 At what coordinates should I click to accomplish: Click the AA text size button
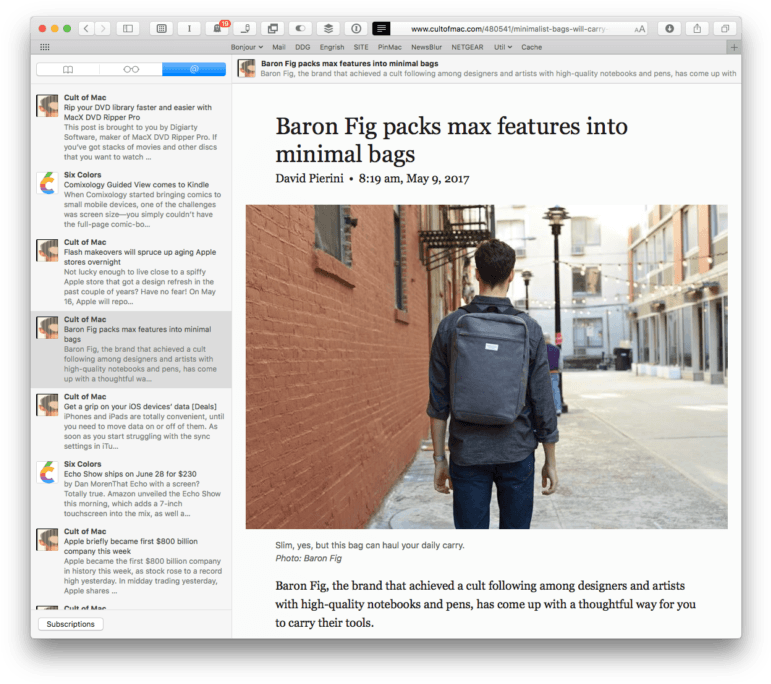639,29
